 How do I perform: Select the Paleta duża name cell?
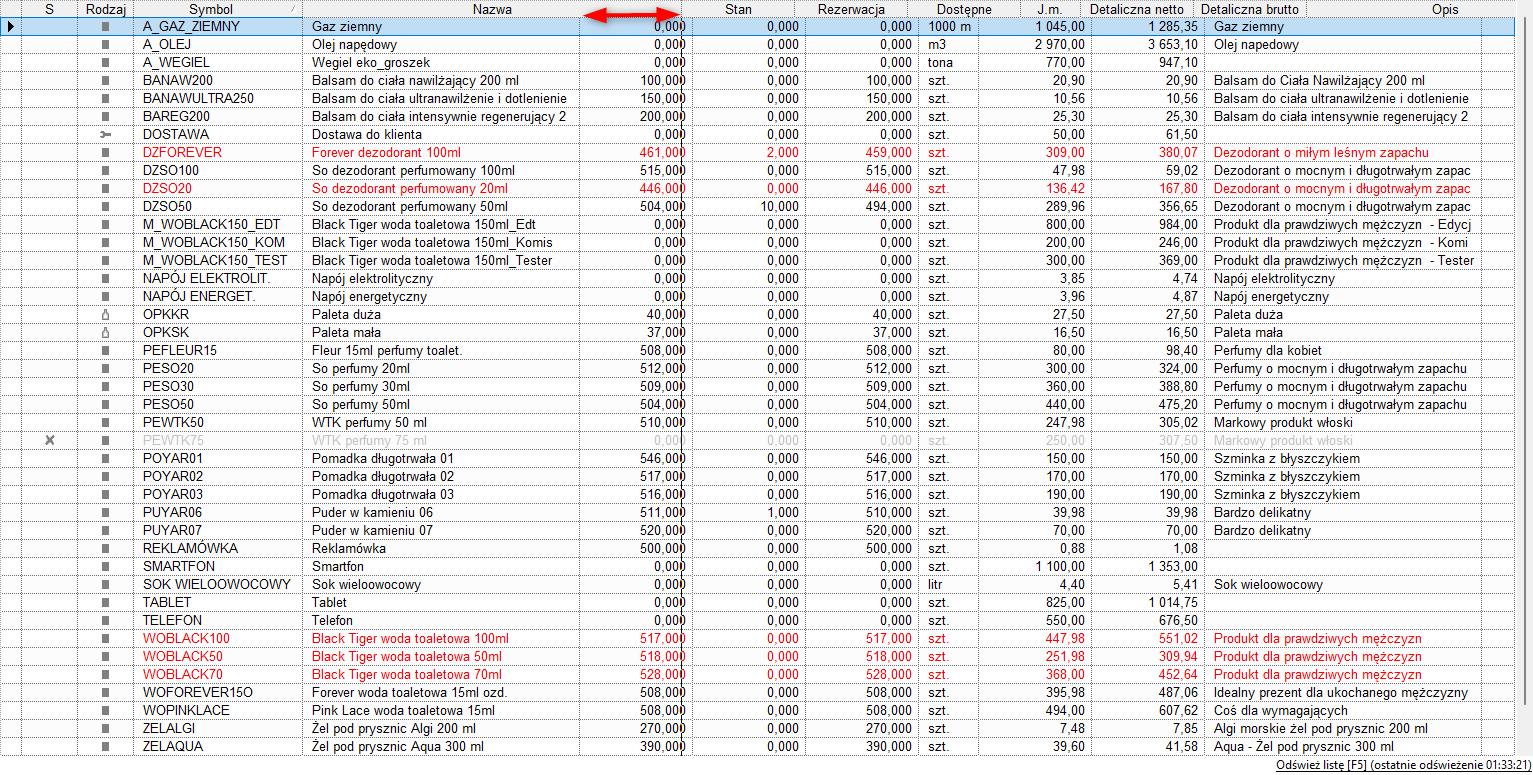click(441, 314)
